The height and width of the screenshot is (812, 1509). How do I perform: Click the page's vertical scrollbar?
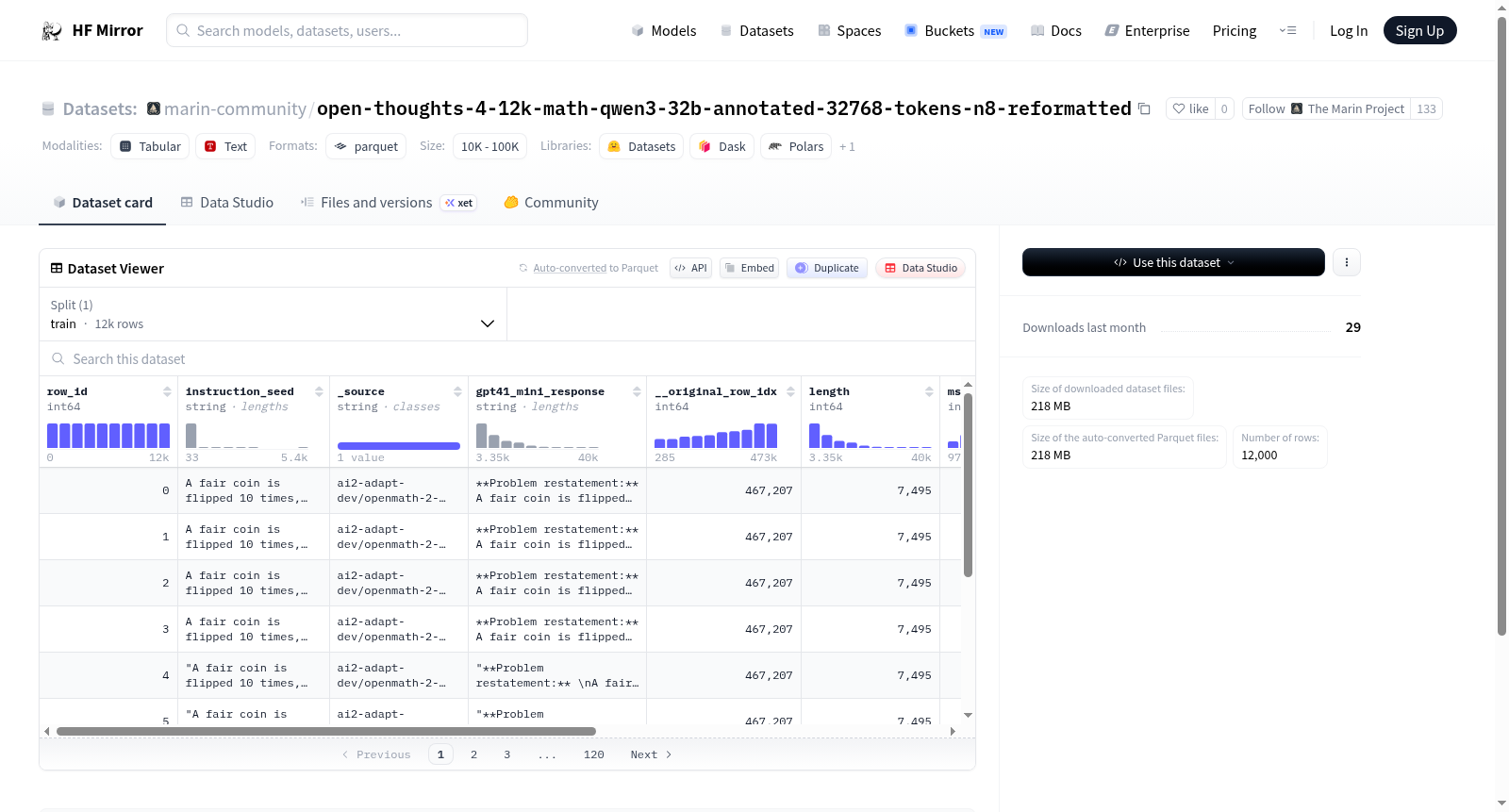coord(1501,326)
